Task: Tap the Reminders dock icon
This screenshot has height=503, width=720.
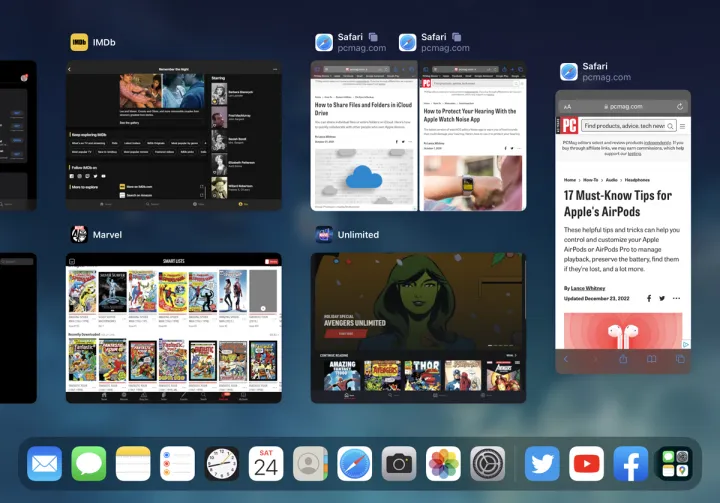Action: point(177,464)
